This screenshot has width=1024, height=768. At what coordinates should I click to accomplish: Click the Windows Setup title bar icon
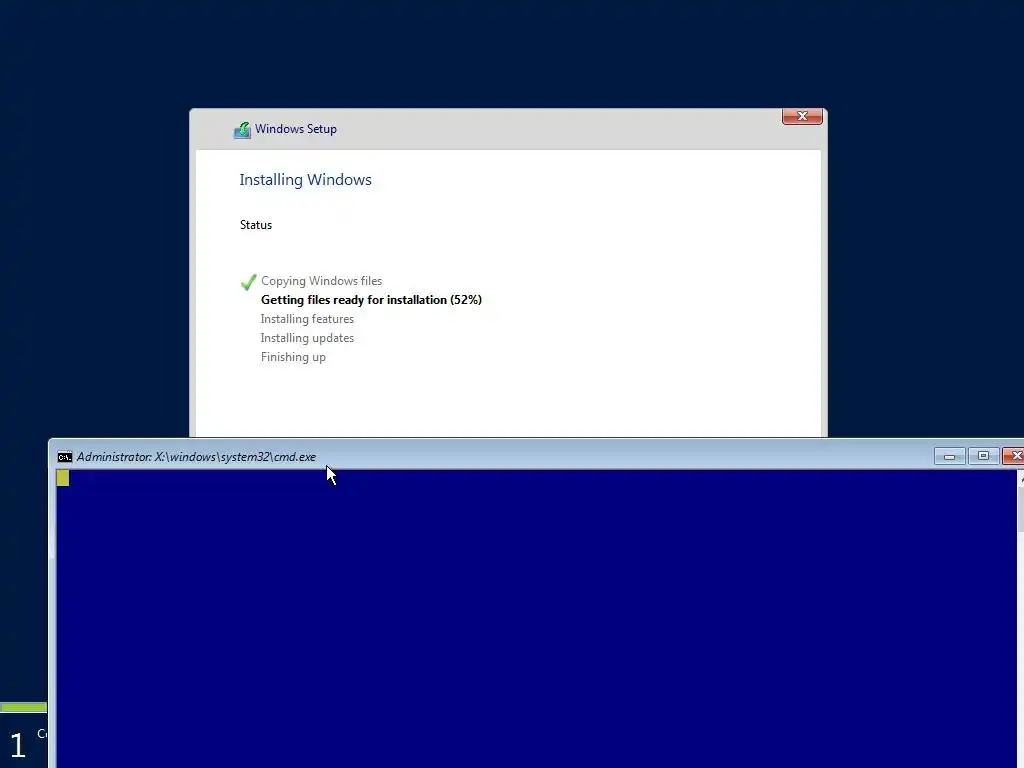pos(242,129)
